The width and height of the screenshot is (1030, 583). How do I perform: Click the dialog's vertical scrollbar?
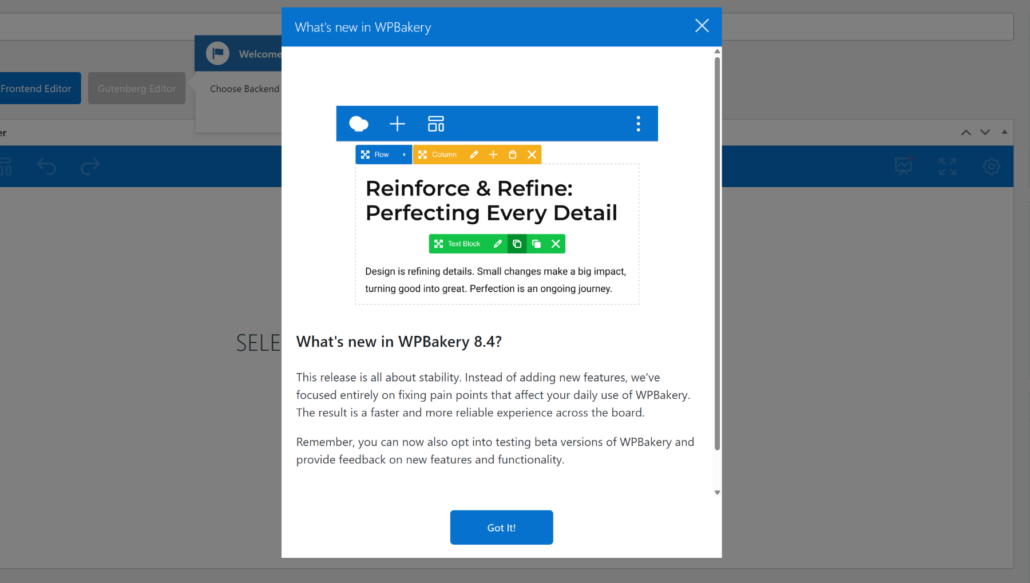[716, 250]
